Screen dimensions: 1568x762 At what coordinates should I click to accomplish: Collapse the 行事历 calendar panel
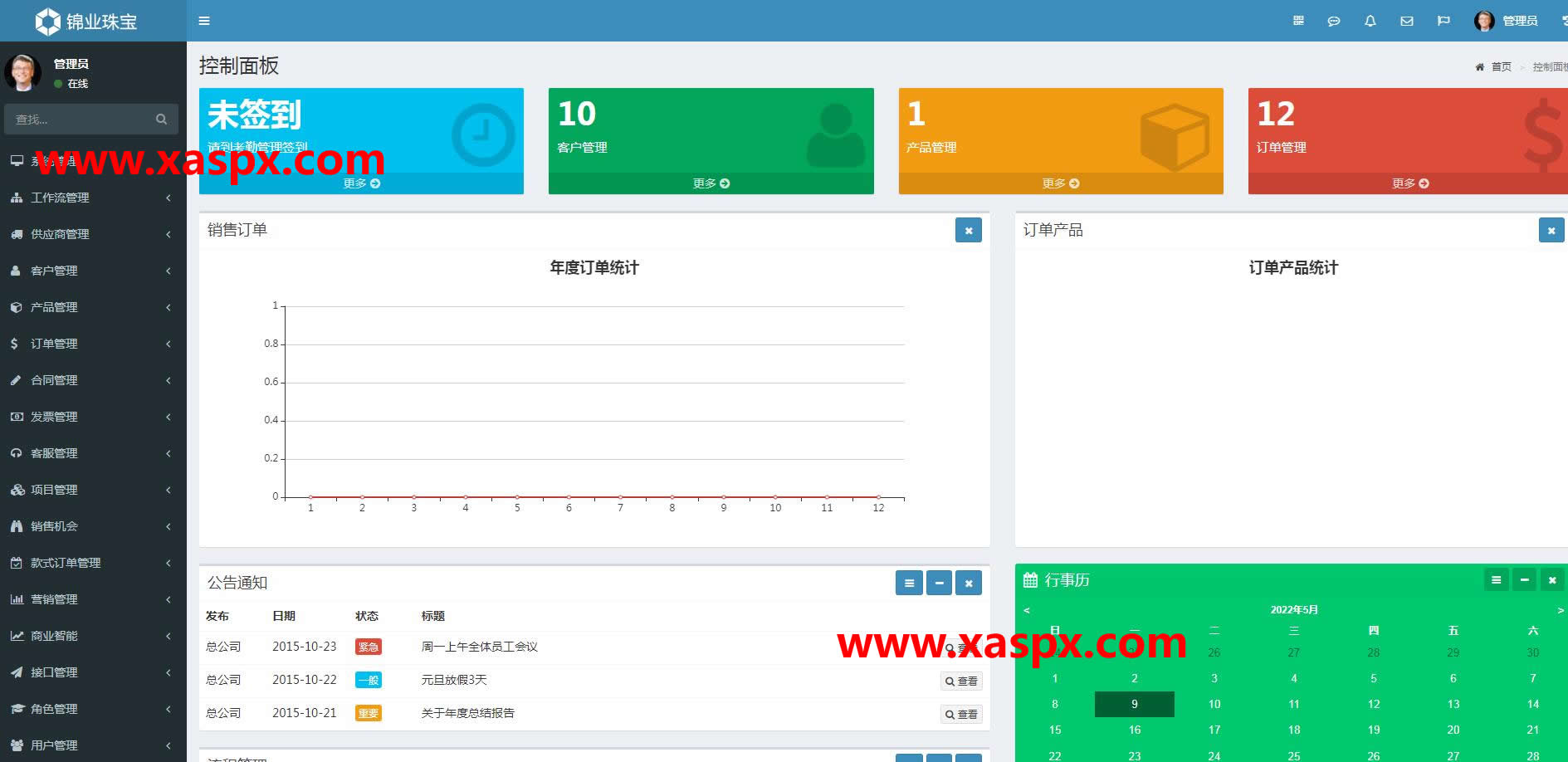pos(1524,580)
